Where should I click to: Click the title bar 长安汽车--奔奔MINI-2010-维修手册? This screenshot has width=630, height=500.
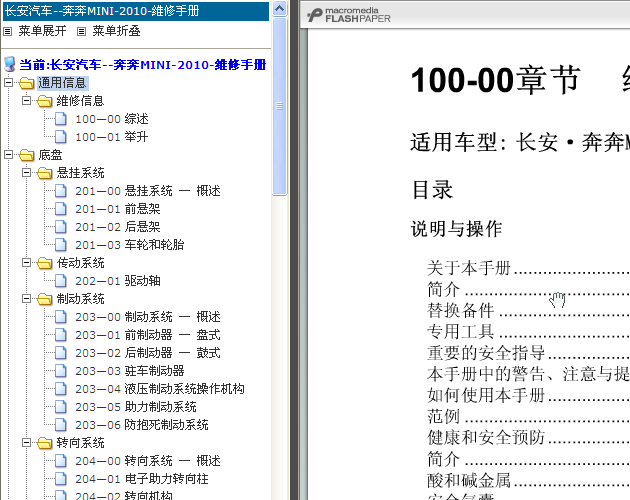click(136, 11)
